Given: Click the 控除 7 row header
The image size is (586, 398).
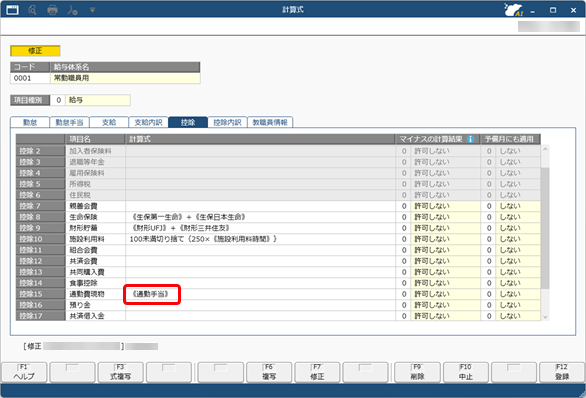Looking at the screenshot, I should coord(40,206).
